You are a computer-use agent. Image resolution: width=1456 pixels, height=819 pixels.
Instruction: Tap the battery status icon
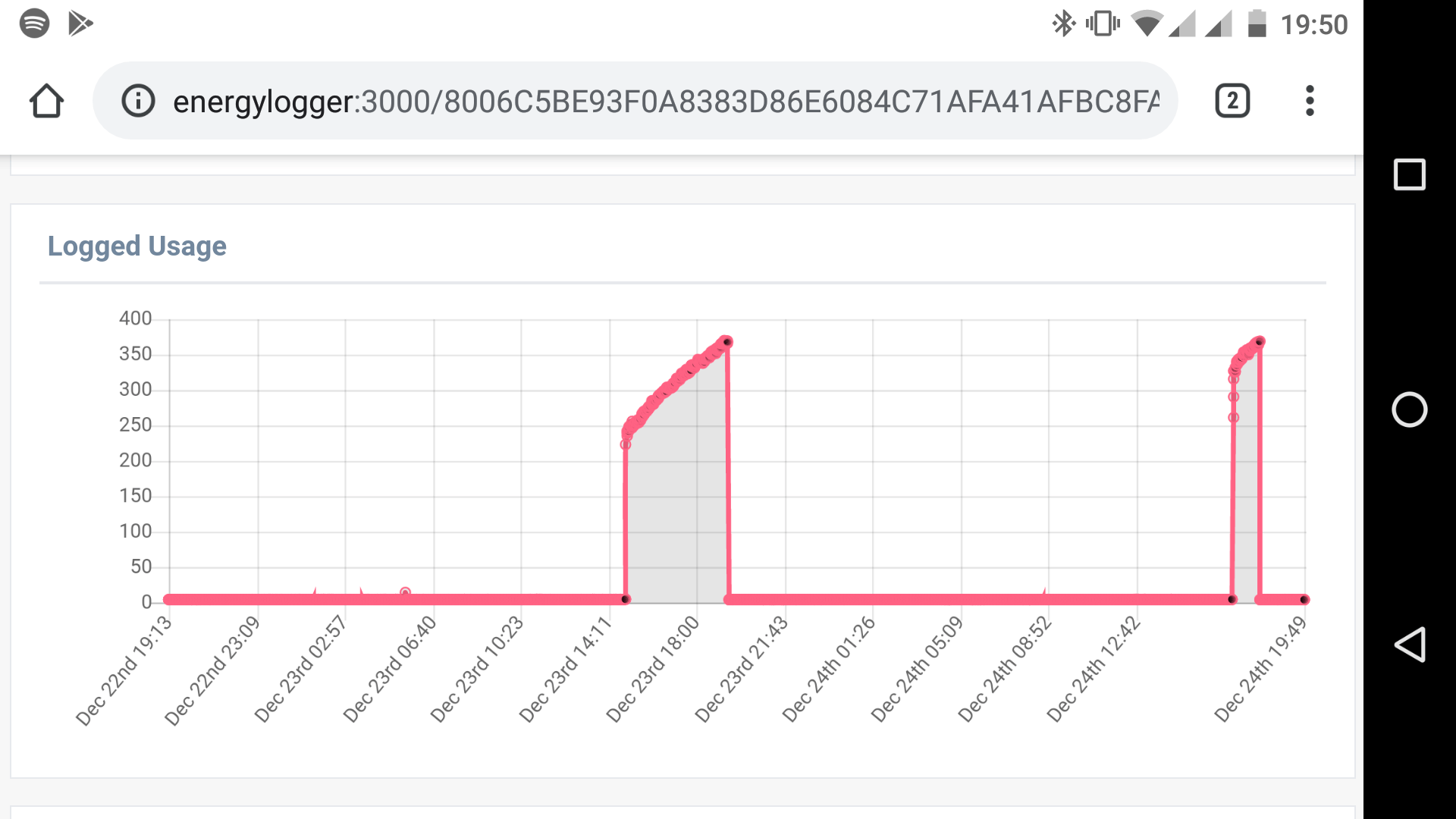point(1257,24)
